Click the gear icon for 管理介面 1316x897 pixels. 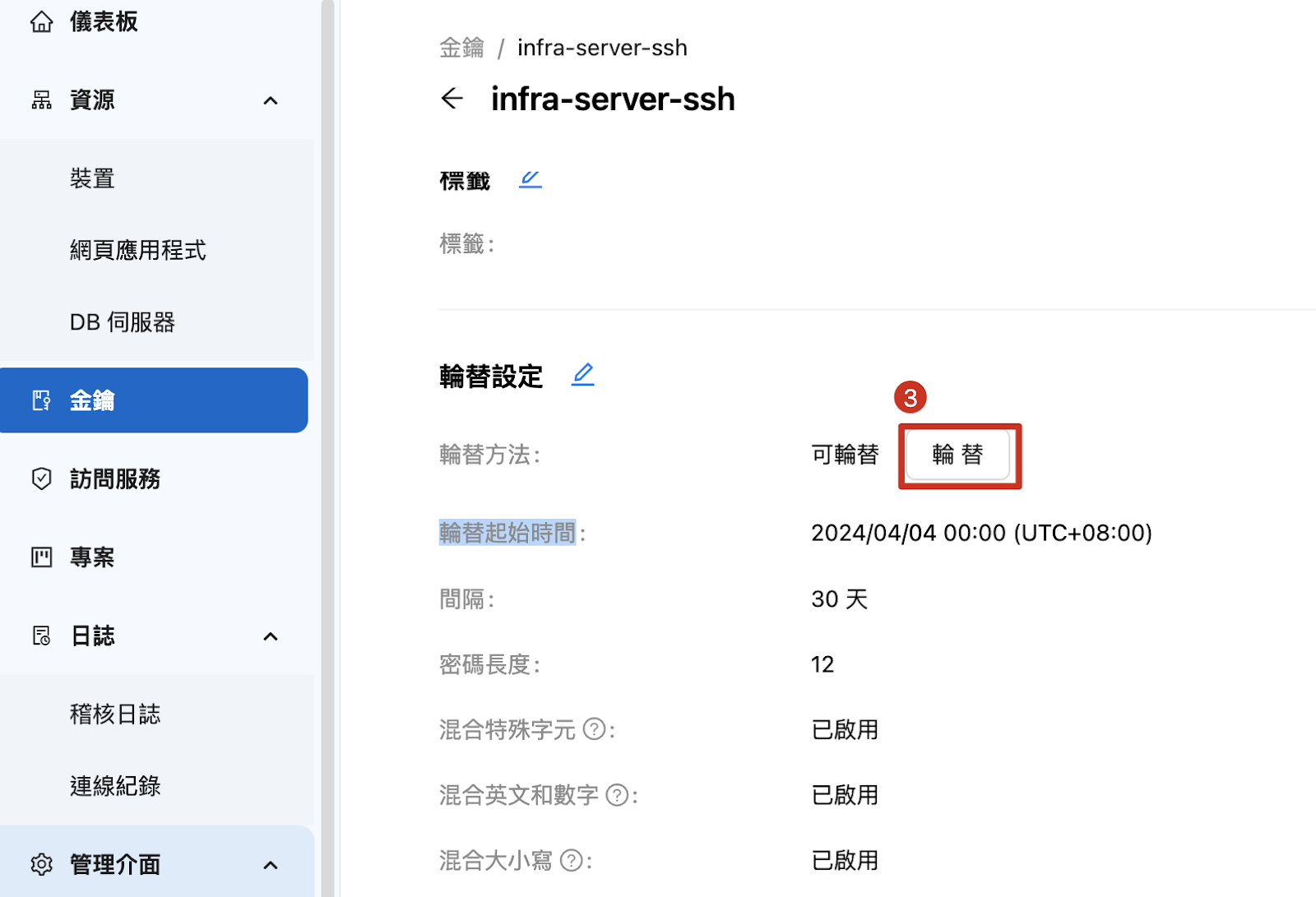click(41, 864)
